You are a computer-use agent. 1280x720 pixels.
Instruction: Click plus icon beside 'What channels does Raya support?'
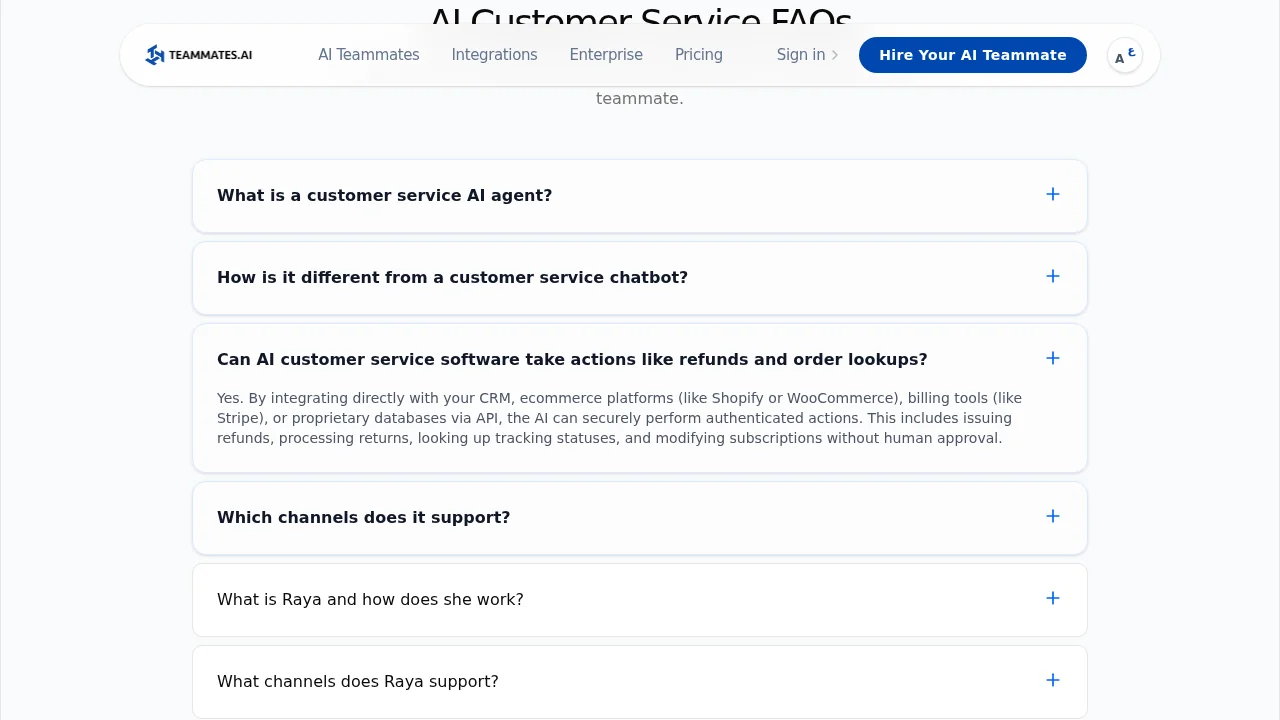[1053, 681]
